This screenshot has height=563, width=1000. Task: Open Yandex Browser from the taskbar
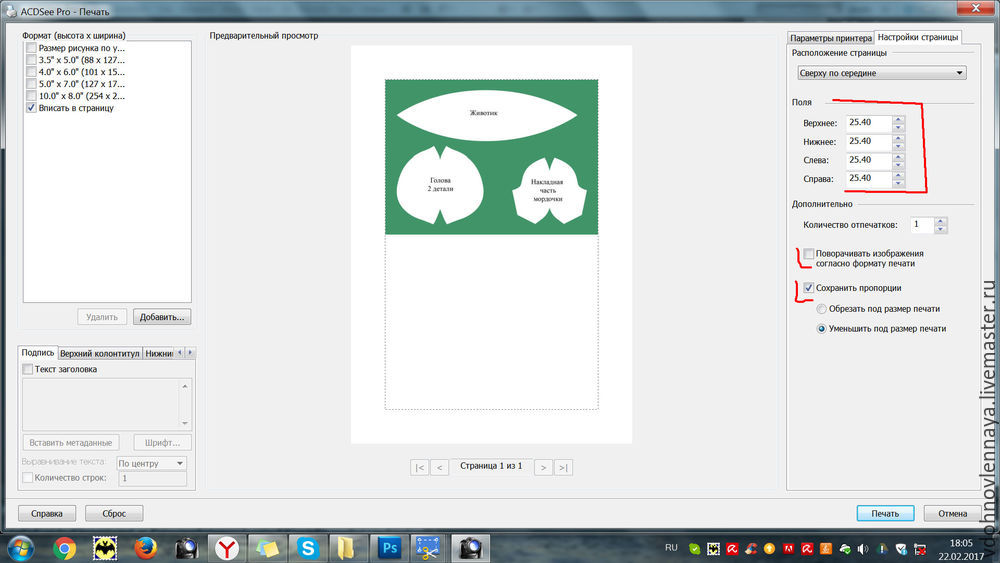click(x=228, y=548)
